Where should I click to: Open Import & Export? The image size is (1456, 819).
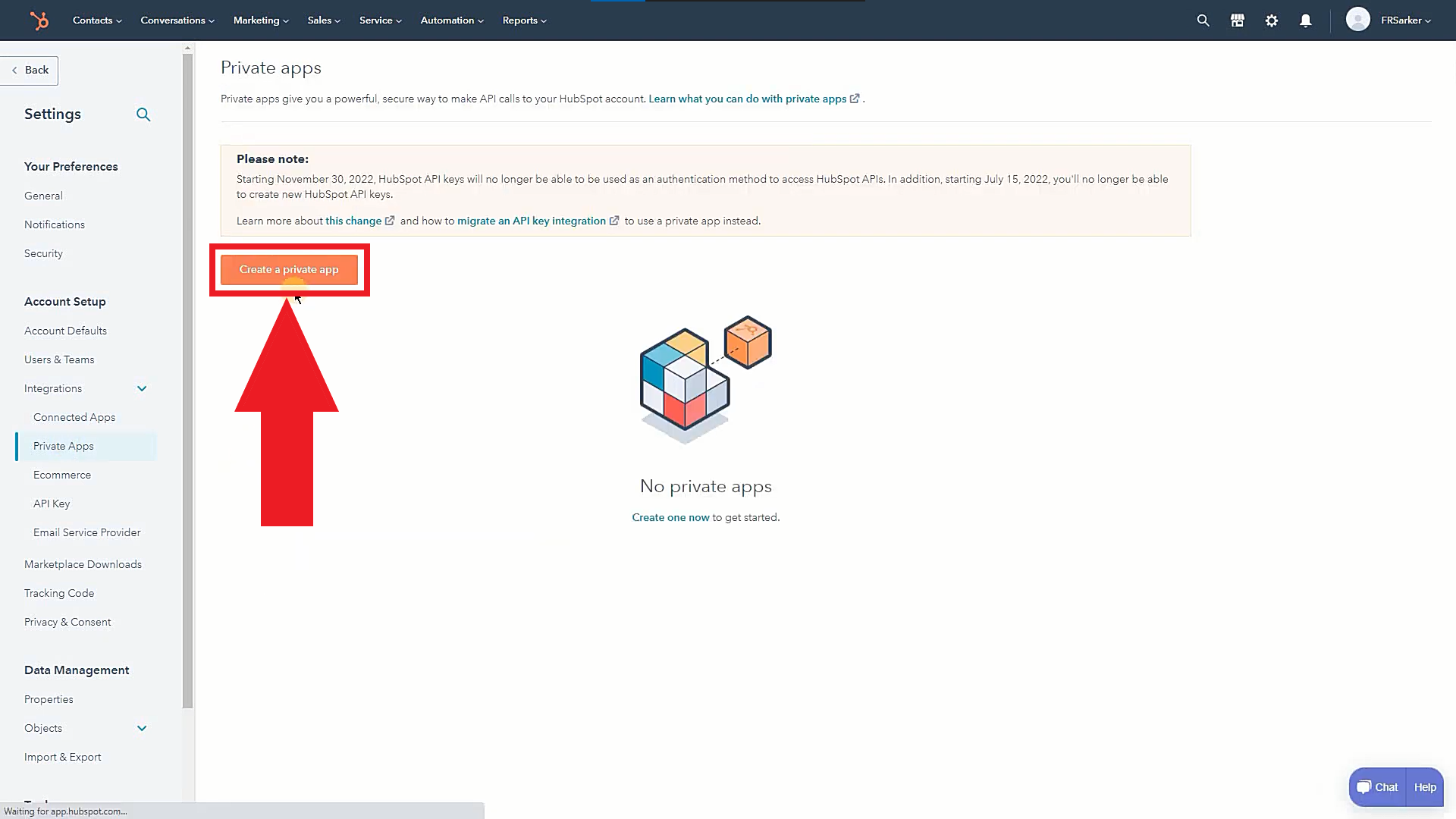[x=62, y=757]
